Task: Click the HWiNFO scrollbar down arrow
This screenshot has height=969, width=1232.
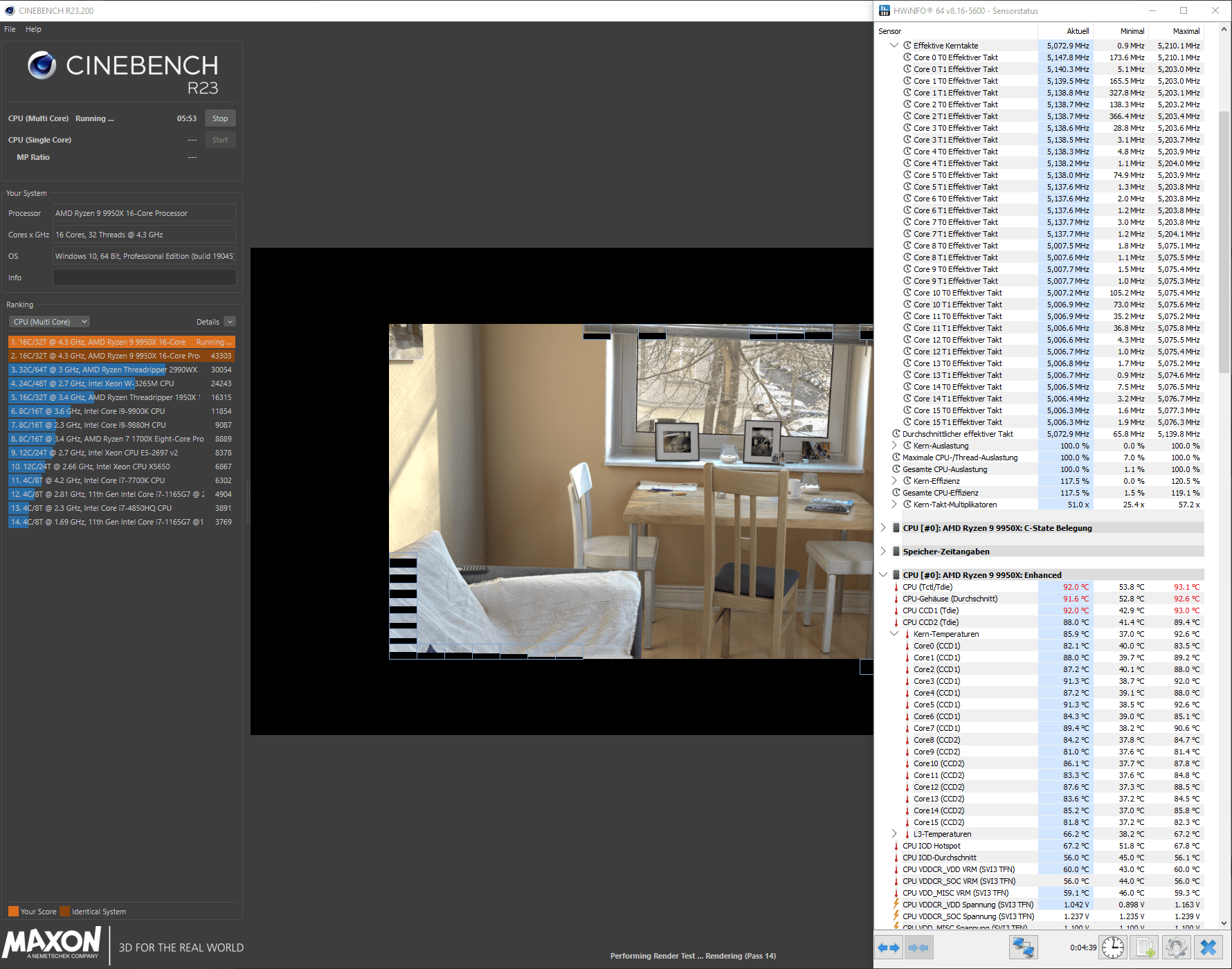Action: 1224,923
